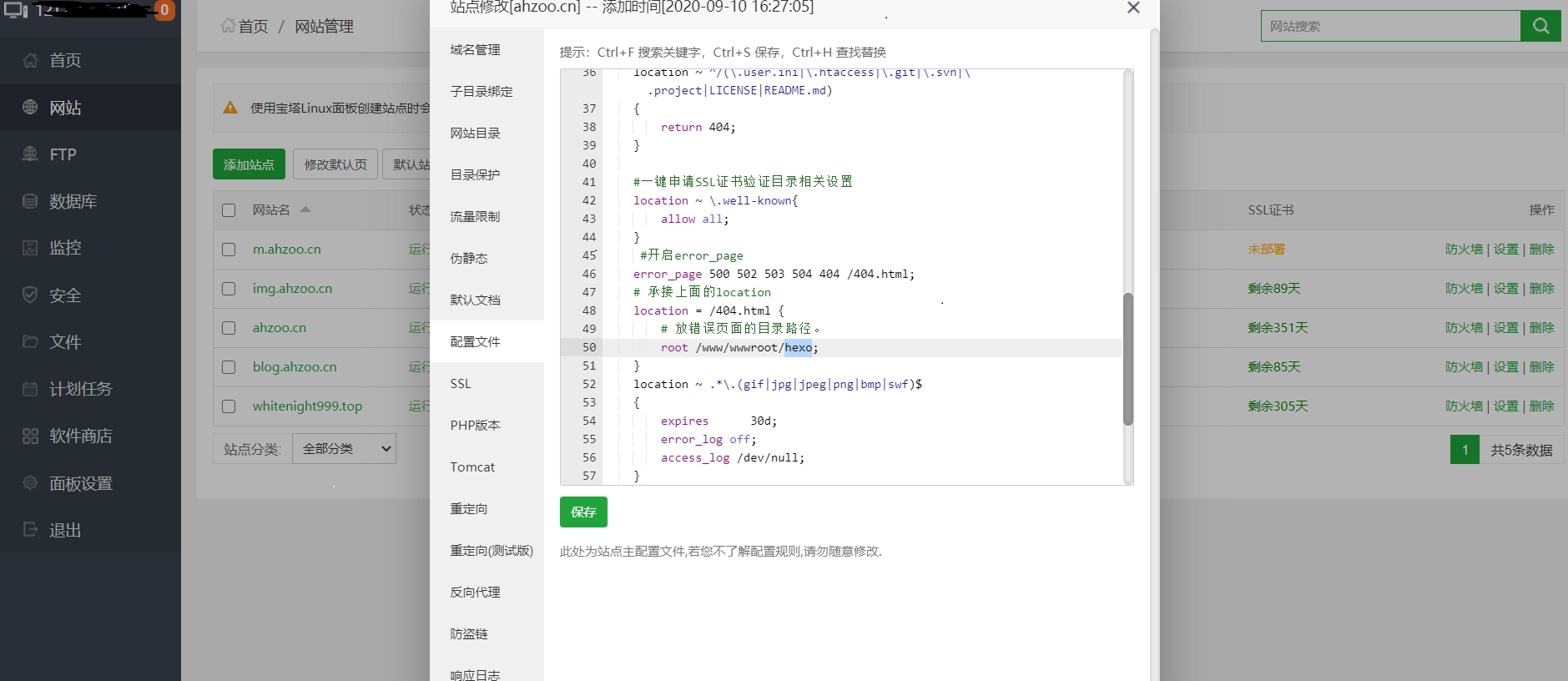This screenshot has height=681, width=1568.
Task: Click the 网站管理 breadcrumb
Action: click(324, 27)
